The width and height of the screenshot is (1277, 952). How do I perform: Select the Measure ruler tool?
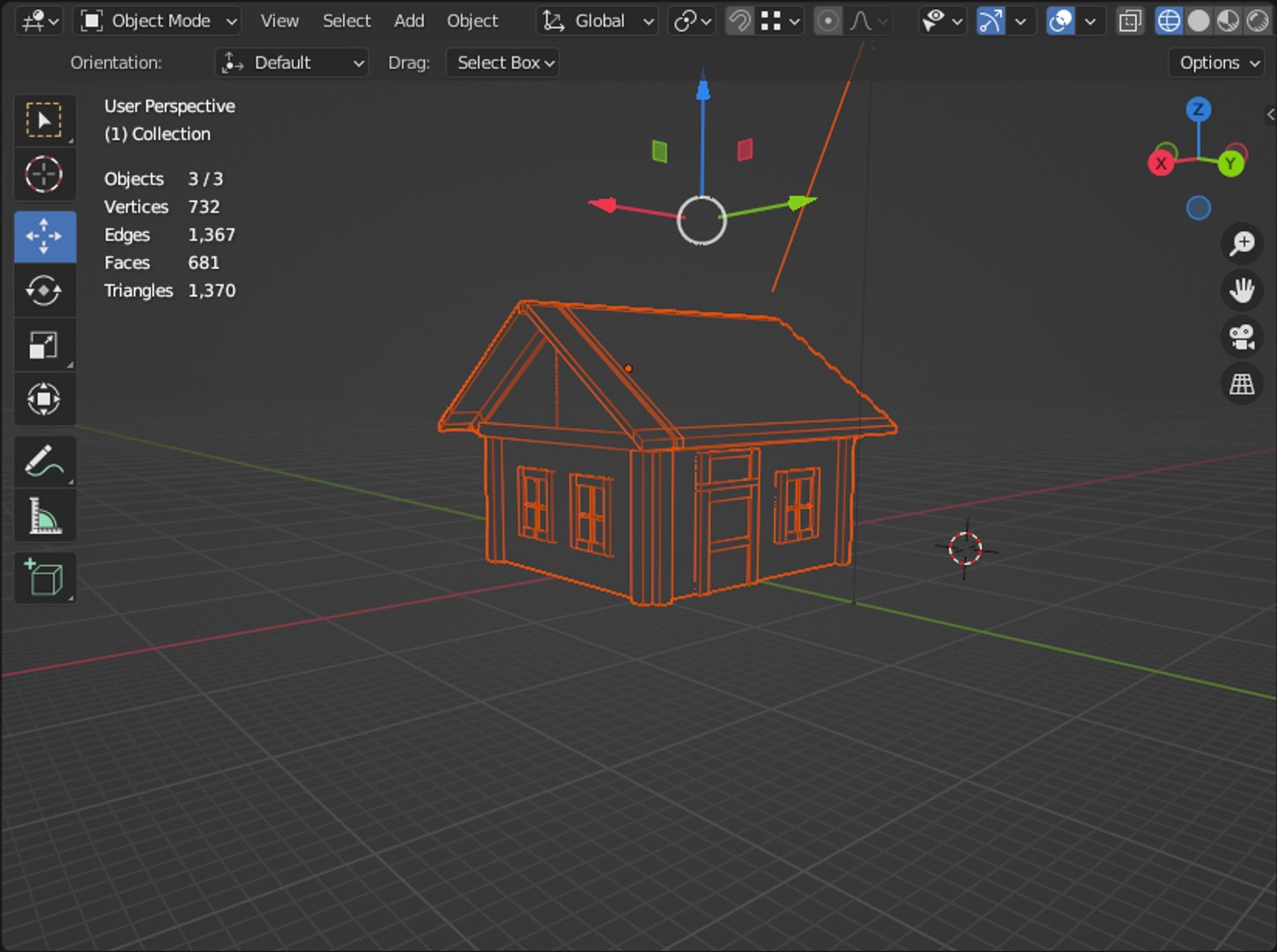[x=44, y=516]
